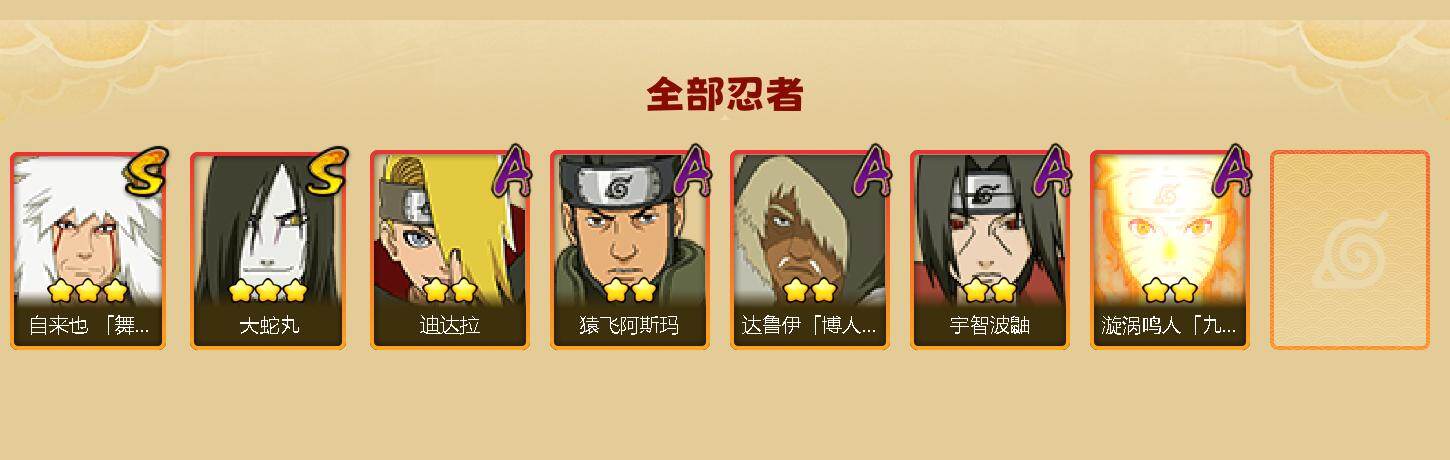Select the 自来也 ninja card

click(88, 250)
